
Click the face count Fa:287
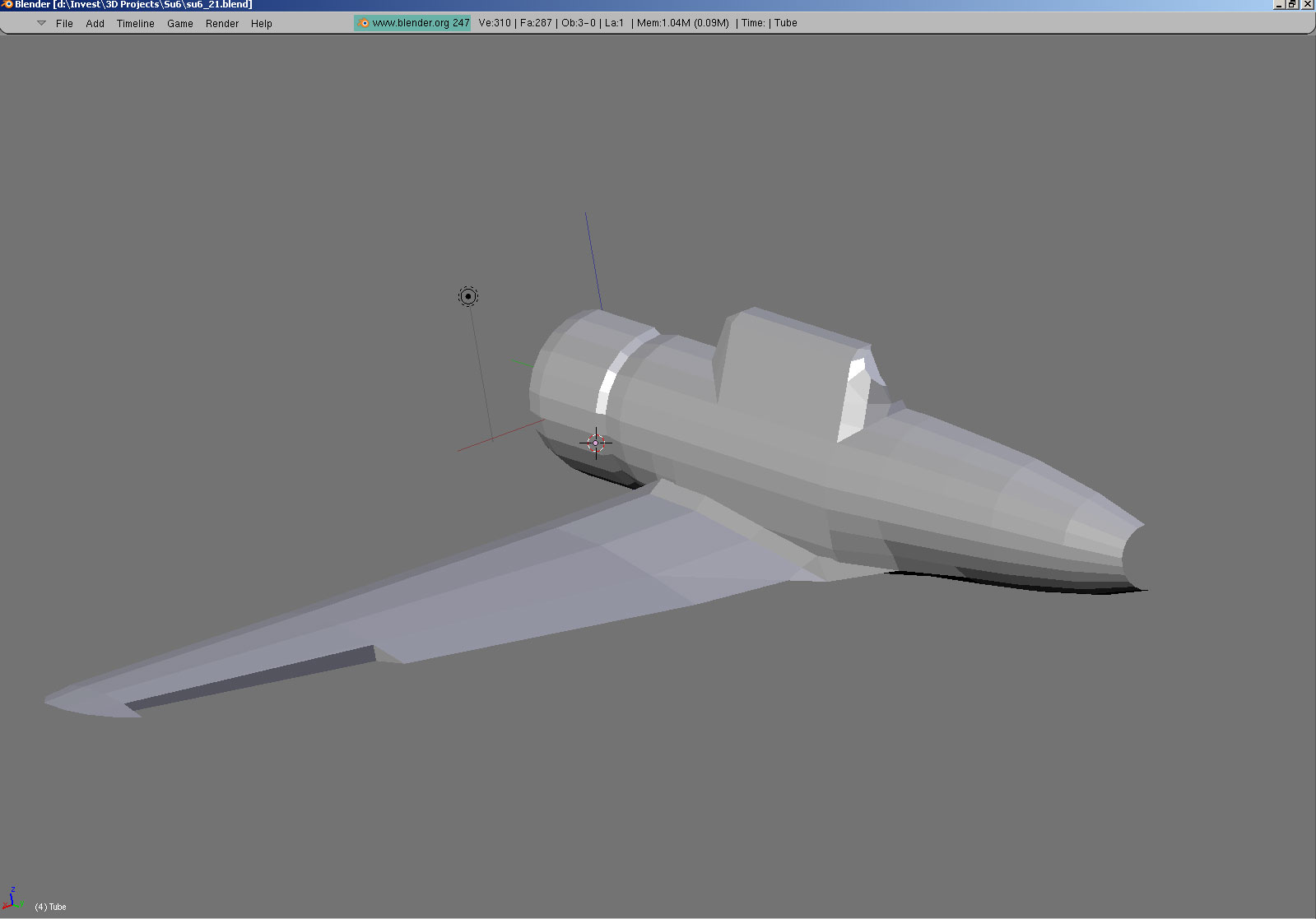pyautogui.click(x=536, y=23)
